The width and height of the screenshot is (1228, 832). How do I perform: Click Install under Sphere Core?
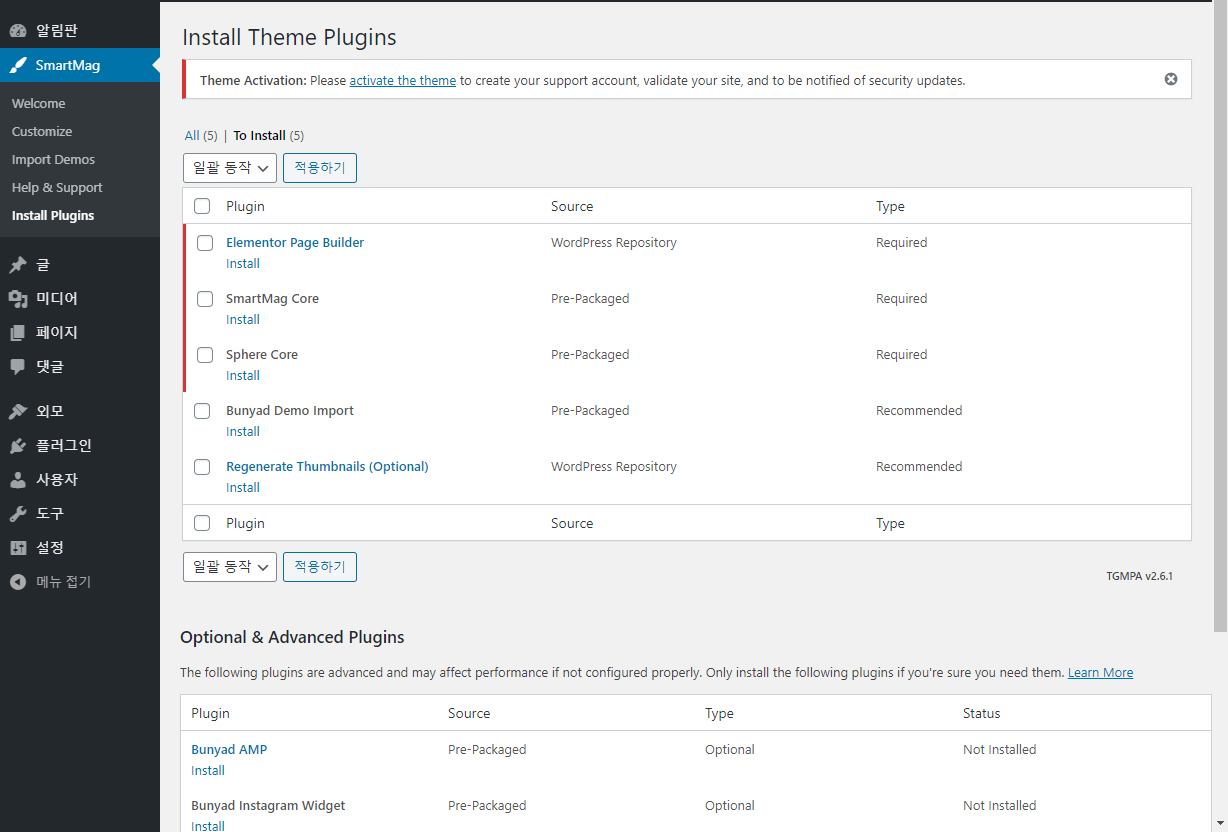[243, 376]
